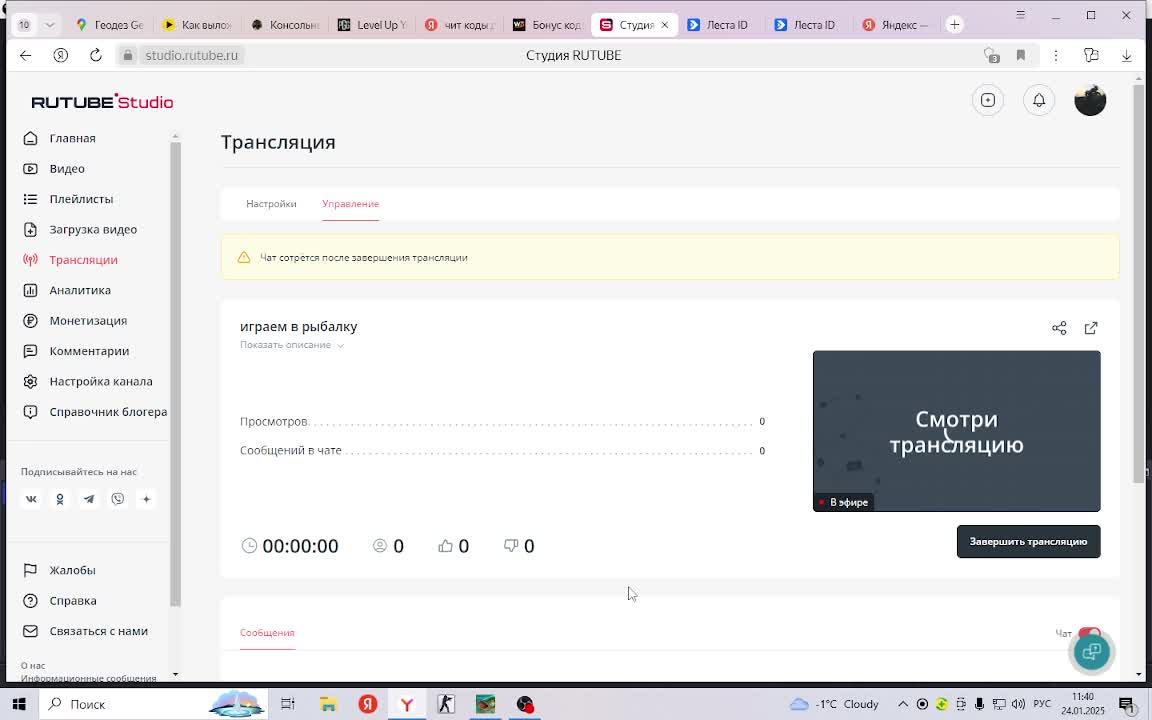Click the studio.rutube.ru address field
This screenshot has width=1152, height=720.
point(191,55)
